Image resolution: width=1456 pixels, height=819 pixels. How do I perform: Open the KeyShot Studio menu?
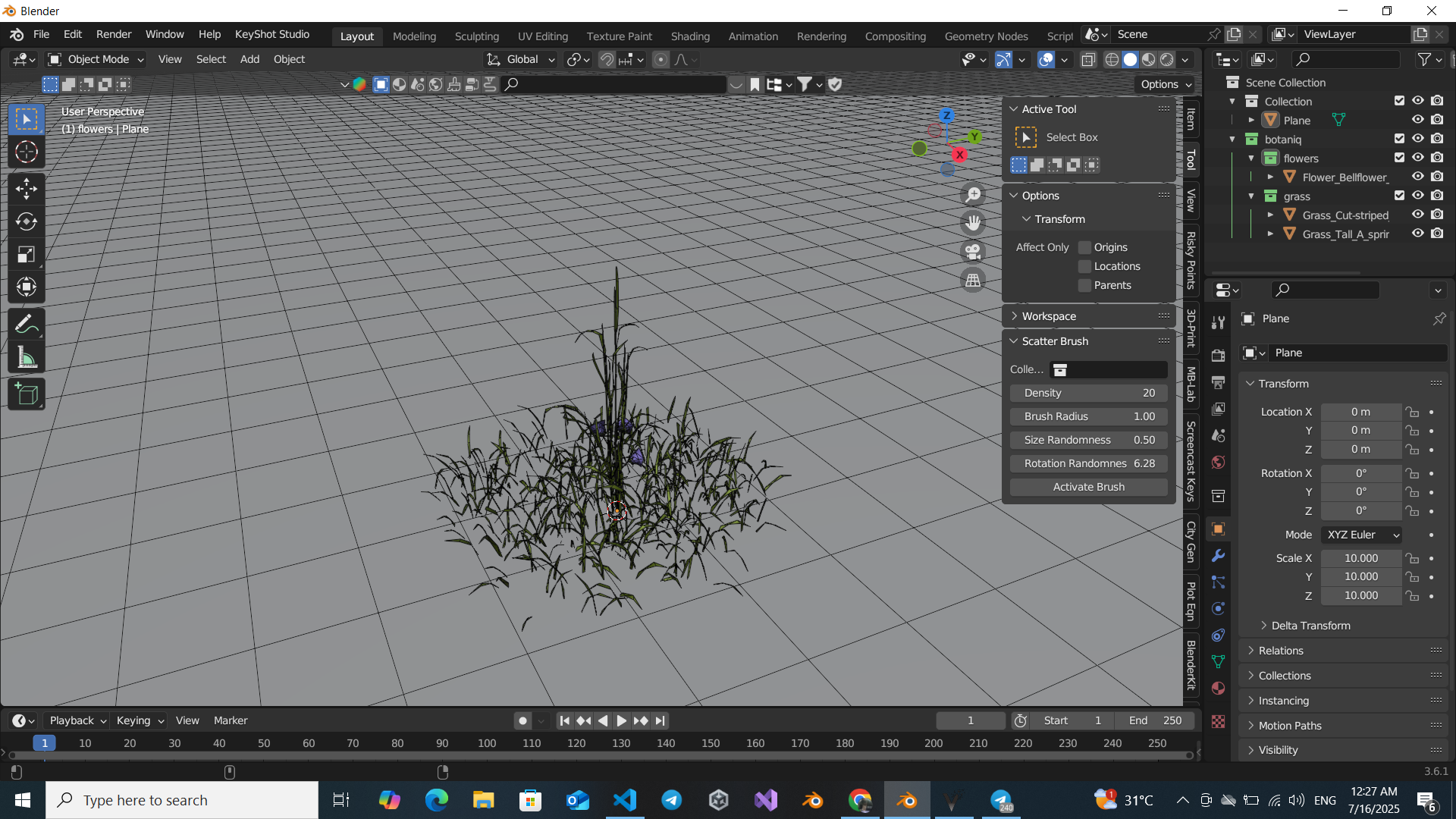coord(272,34)
